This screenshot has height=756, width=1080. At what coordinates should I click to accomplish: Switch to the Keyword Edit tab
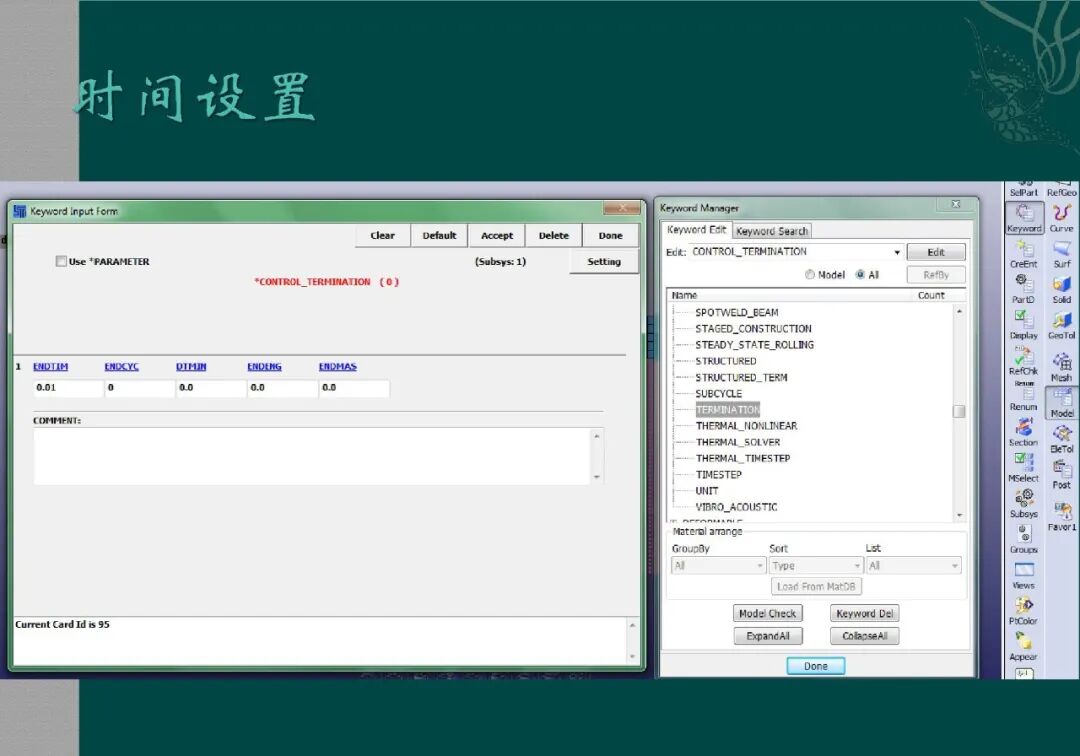[x=696, y=230]
